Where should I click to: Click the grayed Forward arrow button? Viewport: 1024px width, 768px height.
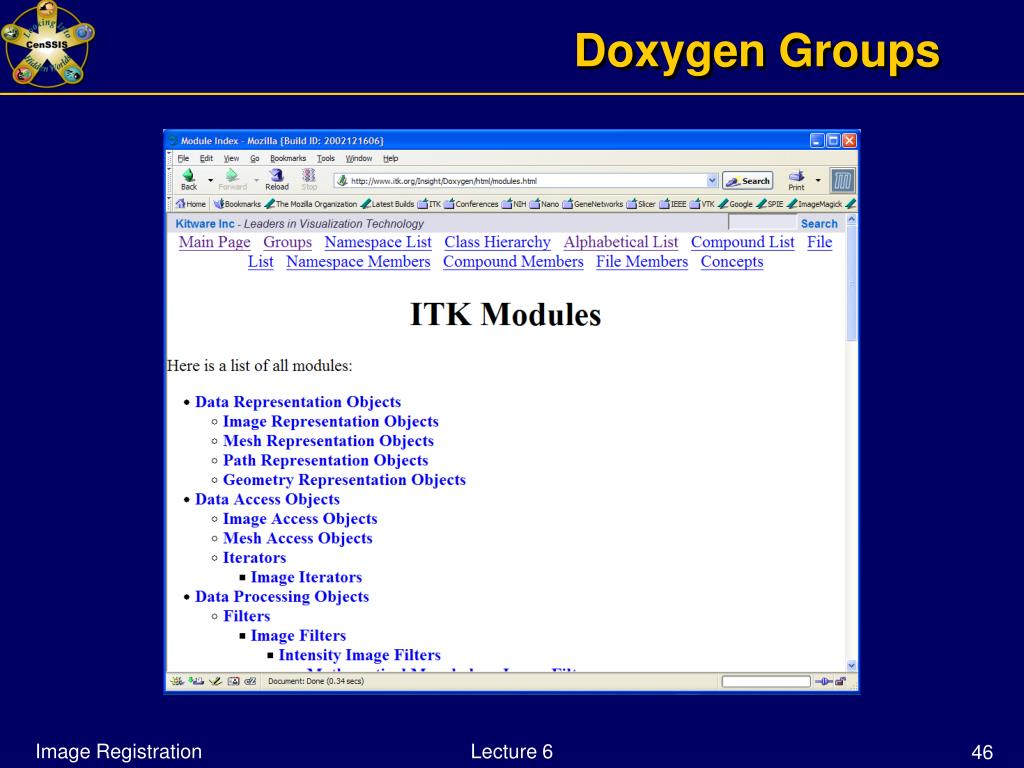click(232, 180)
